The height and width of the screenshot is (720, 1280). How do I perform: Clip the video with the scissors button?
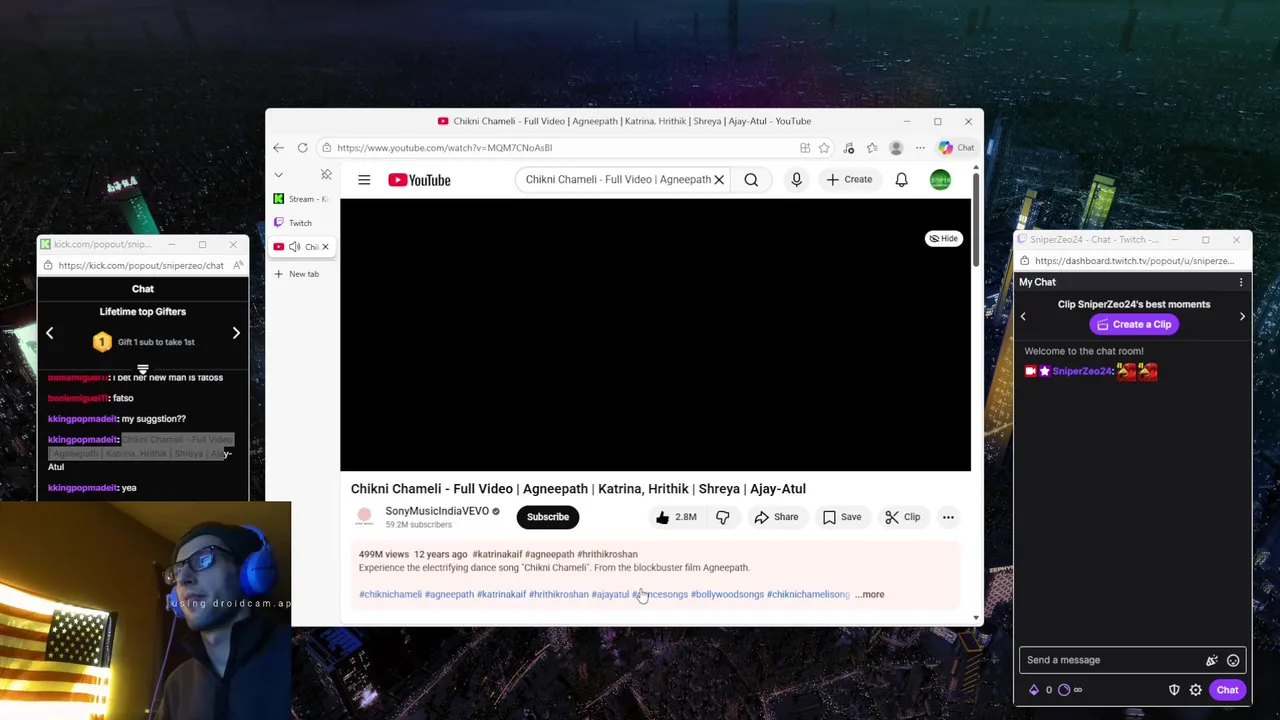[x=902, y=517]
